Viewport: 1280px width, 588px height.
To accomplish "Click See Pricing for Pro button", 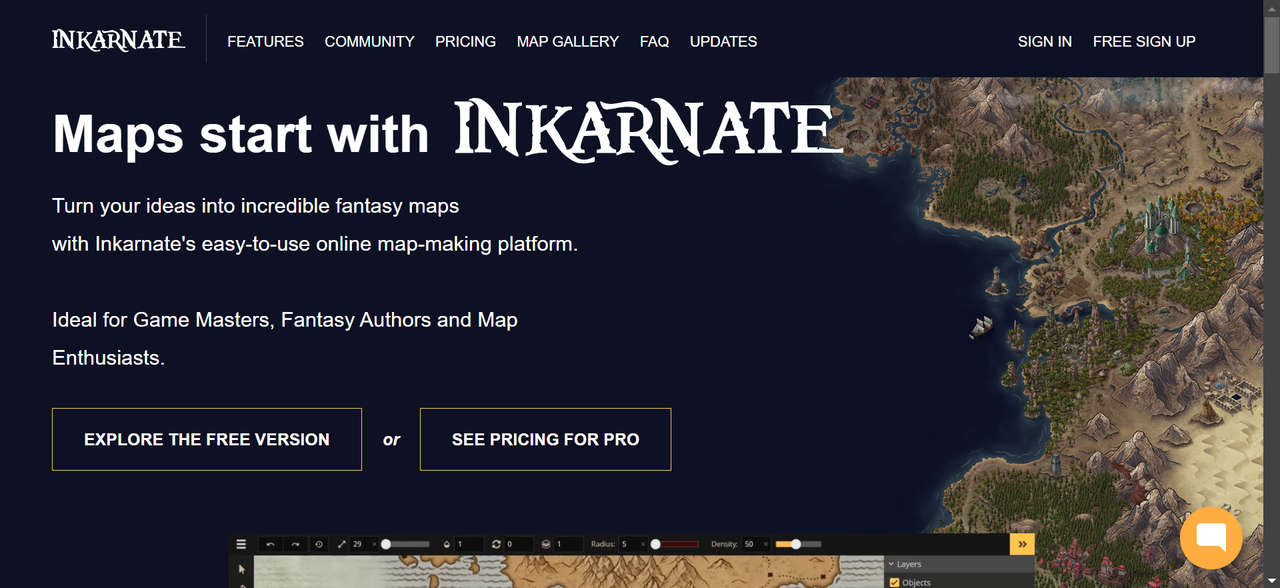I will point(545,439).
